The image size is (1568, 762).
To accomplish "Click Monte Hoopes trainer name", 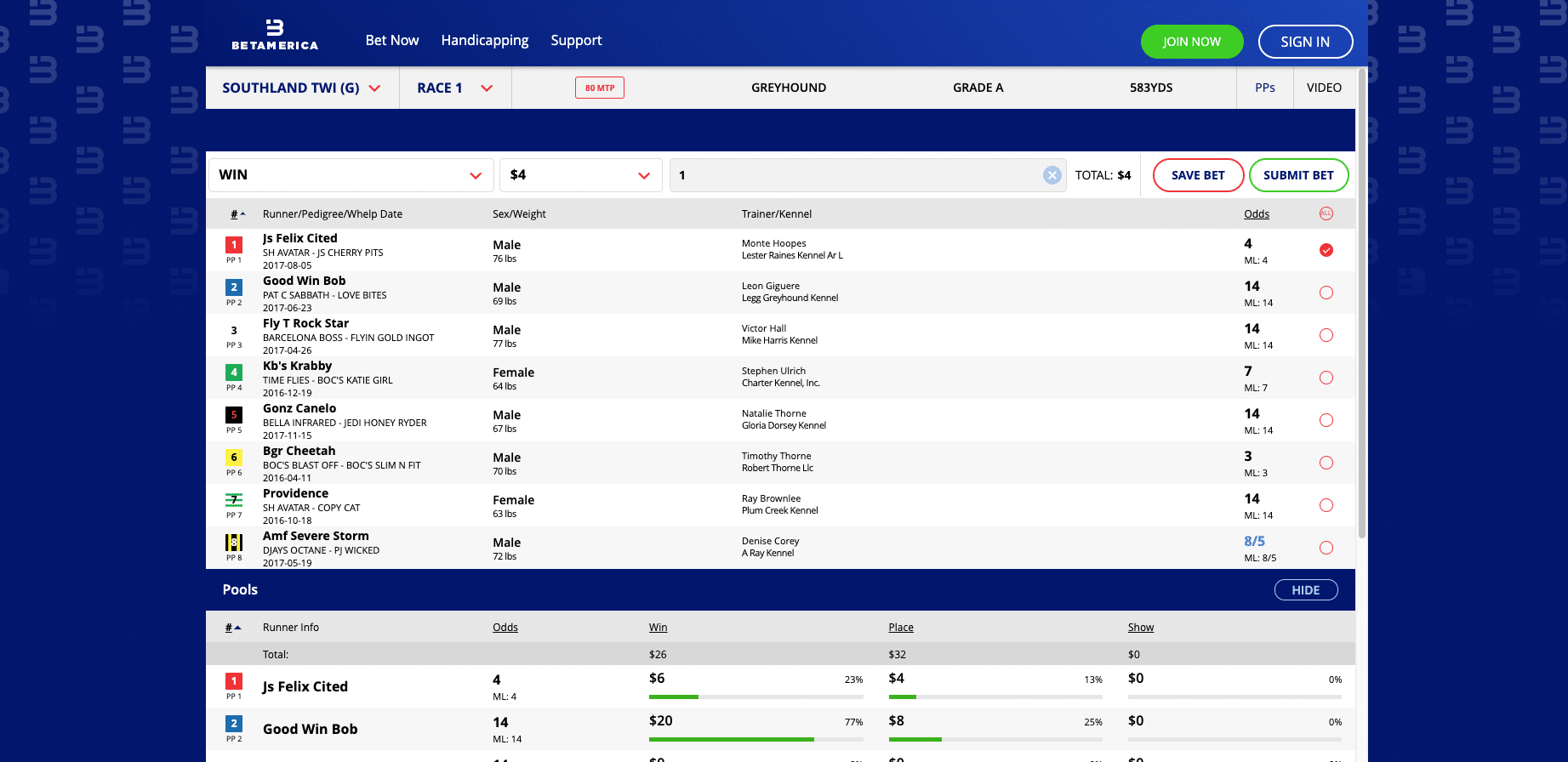I will pos(774,243).
